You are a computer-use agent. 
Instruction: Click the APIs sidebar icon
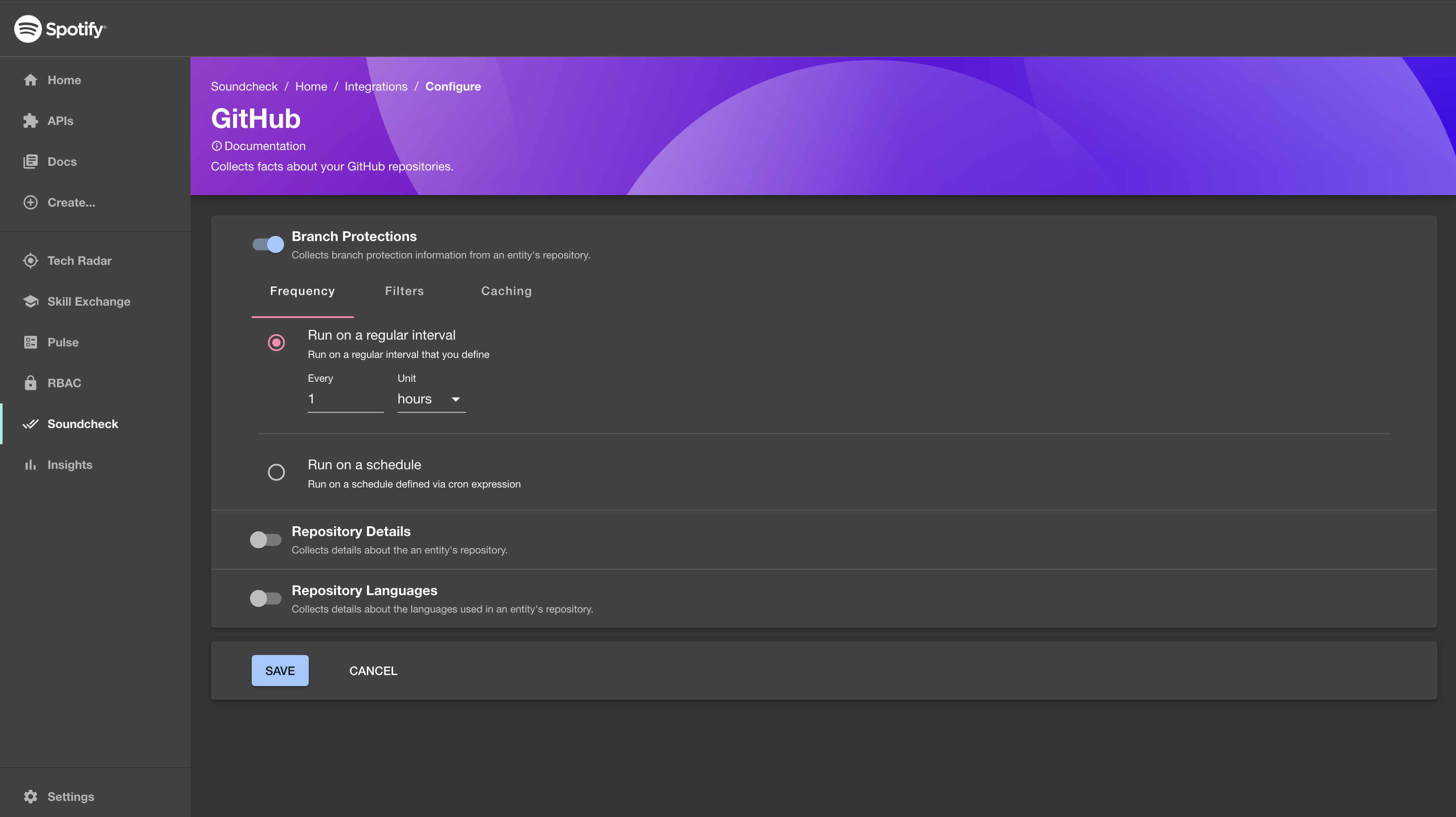(28, 120)
